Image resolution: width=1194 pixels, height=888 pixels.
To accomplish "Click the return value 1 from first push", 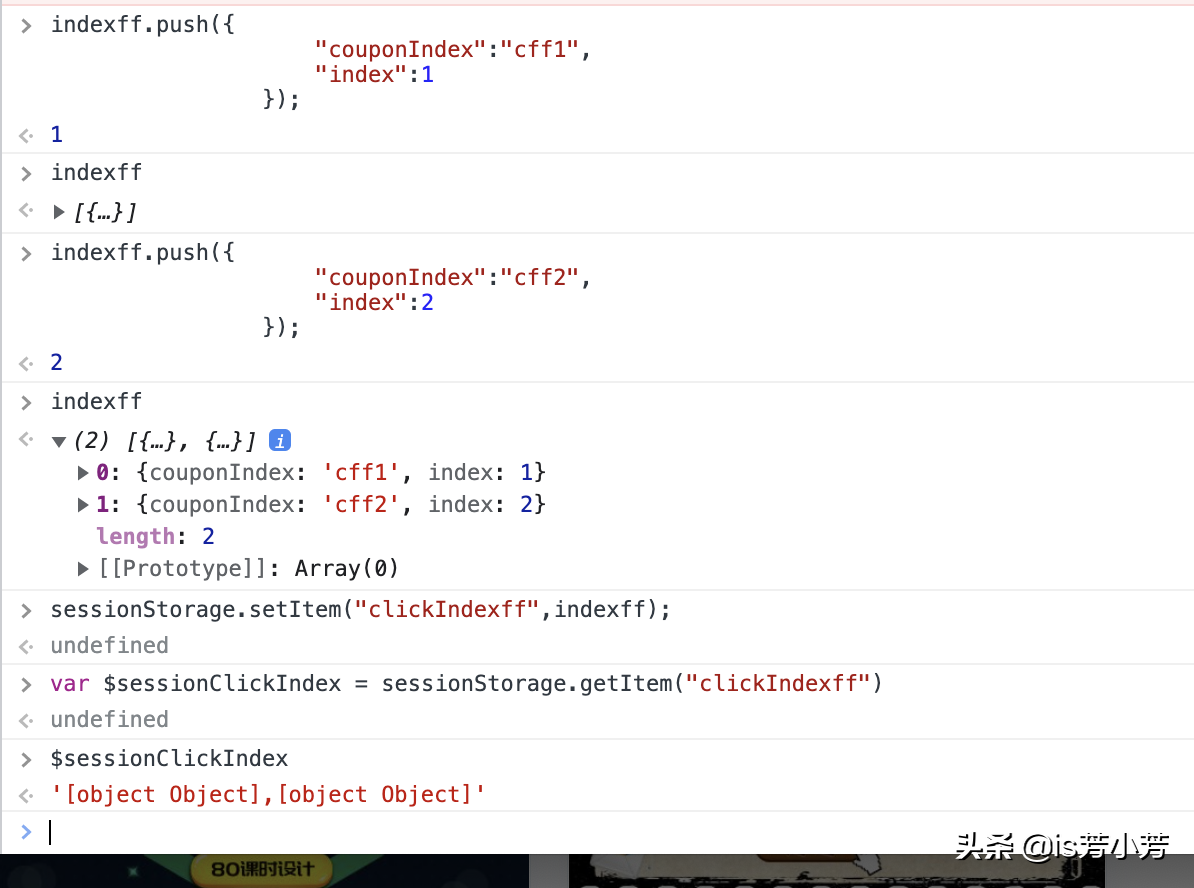I will click(x=56, y=135).
